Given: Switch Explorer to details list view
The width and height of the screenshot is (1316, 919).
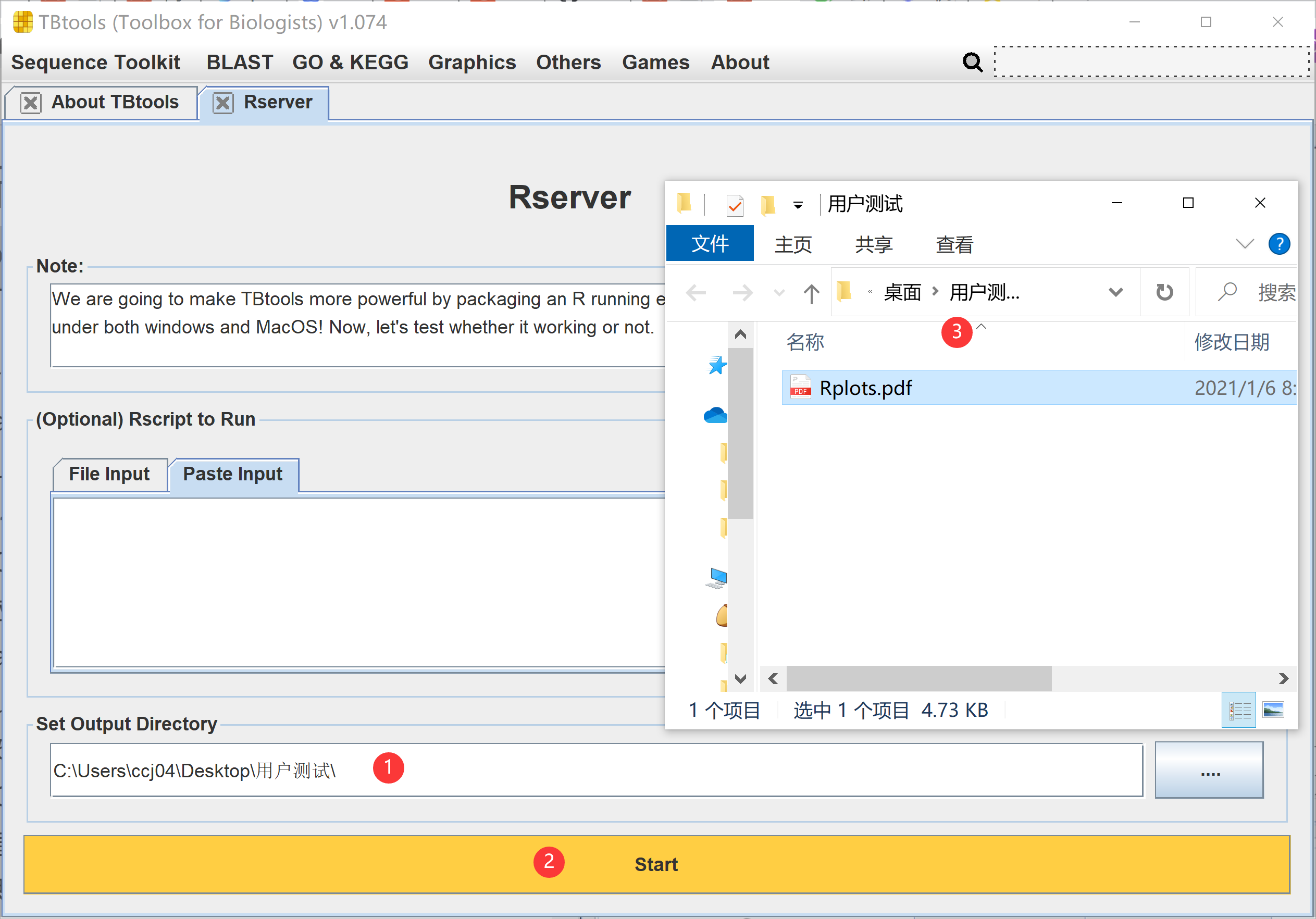Looking at the screenshot, I should coord(1239,710).
